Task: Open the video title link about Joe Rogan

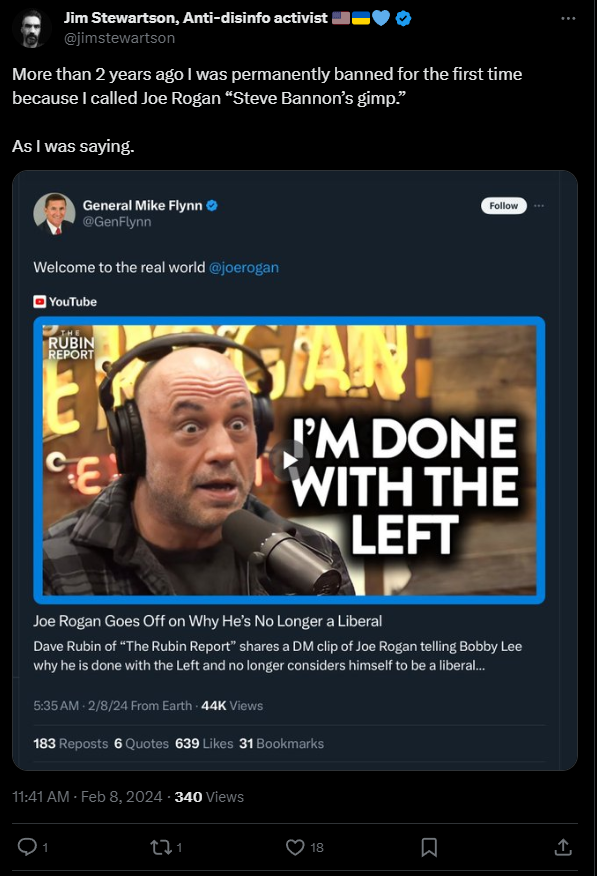Action: pyautogui.click(x=208, y=621)
